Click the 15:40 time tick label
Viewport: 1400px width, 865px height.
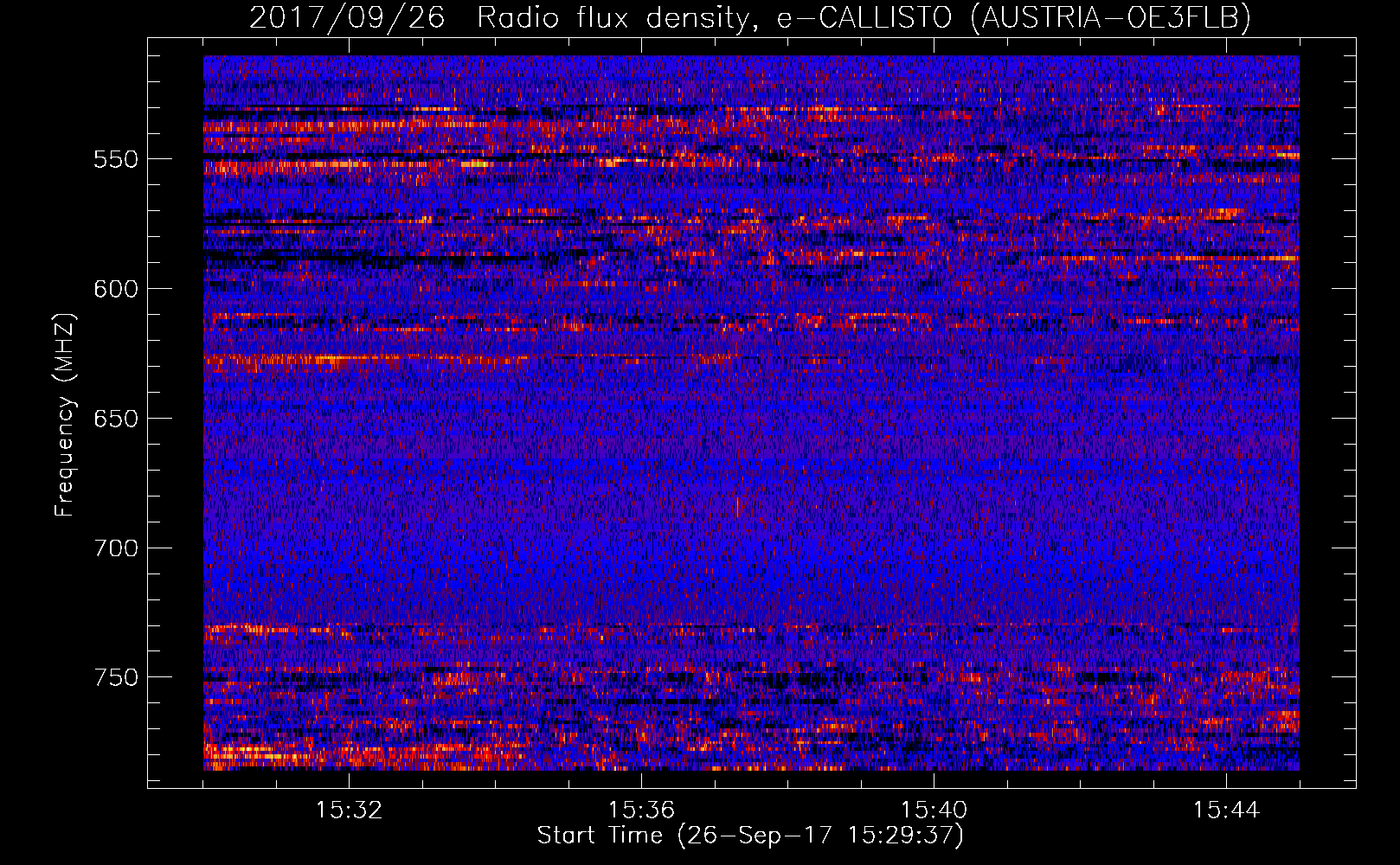[934, 811]
